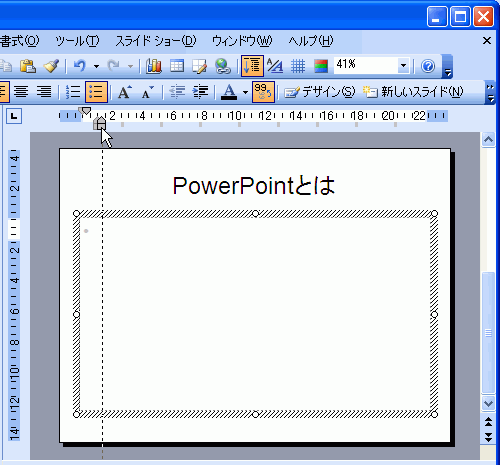
Task: Open the Tables and Borders tool
Action: tap(199, 66)
